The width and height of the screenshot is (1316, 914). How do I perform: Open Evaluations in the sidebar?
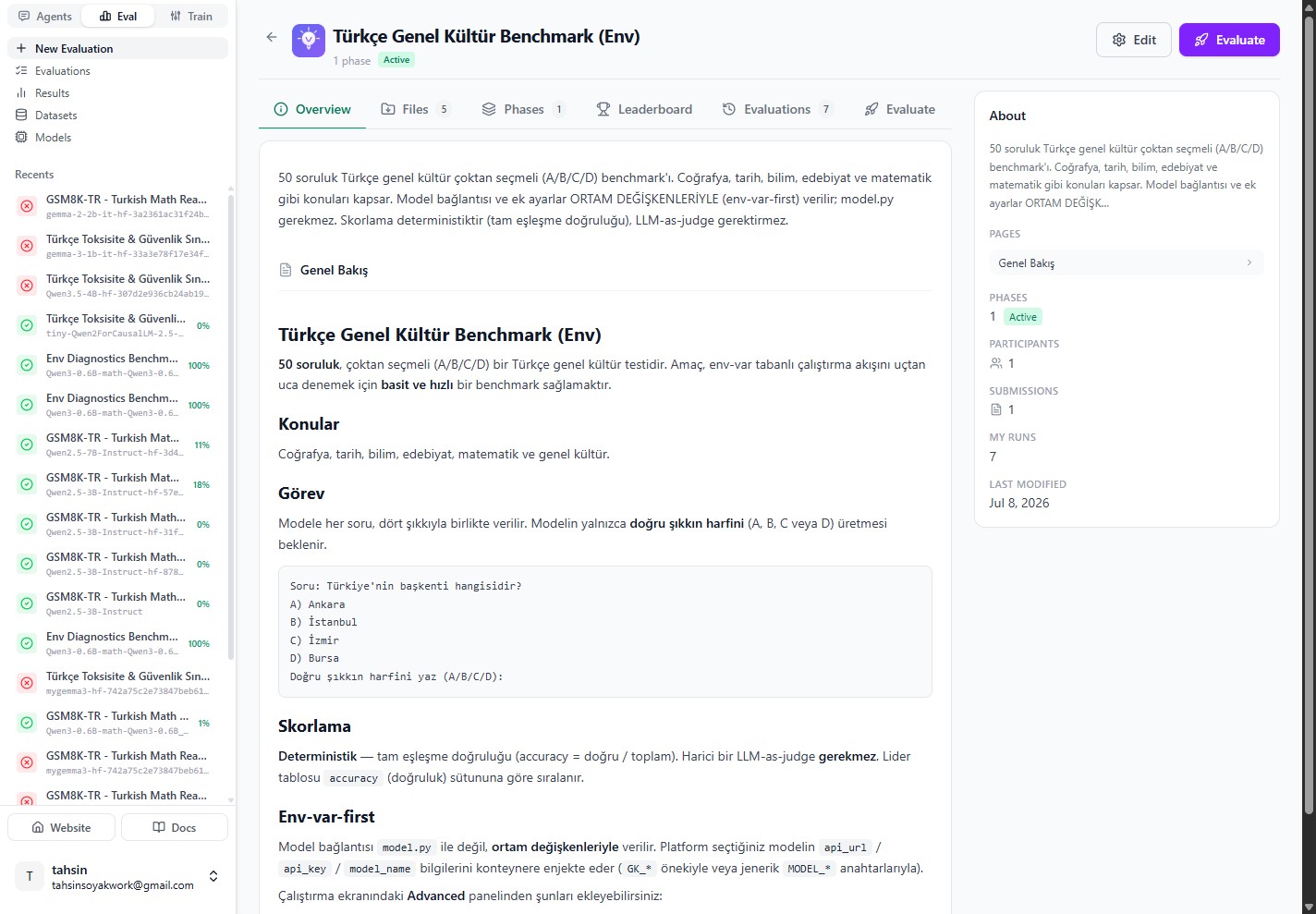(x=117, y=70)
